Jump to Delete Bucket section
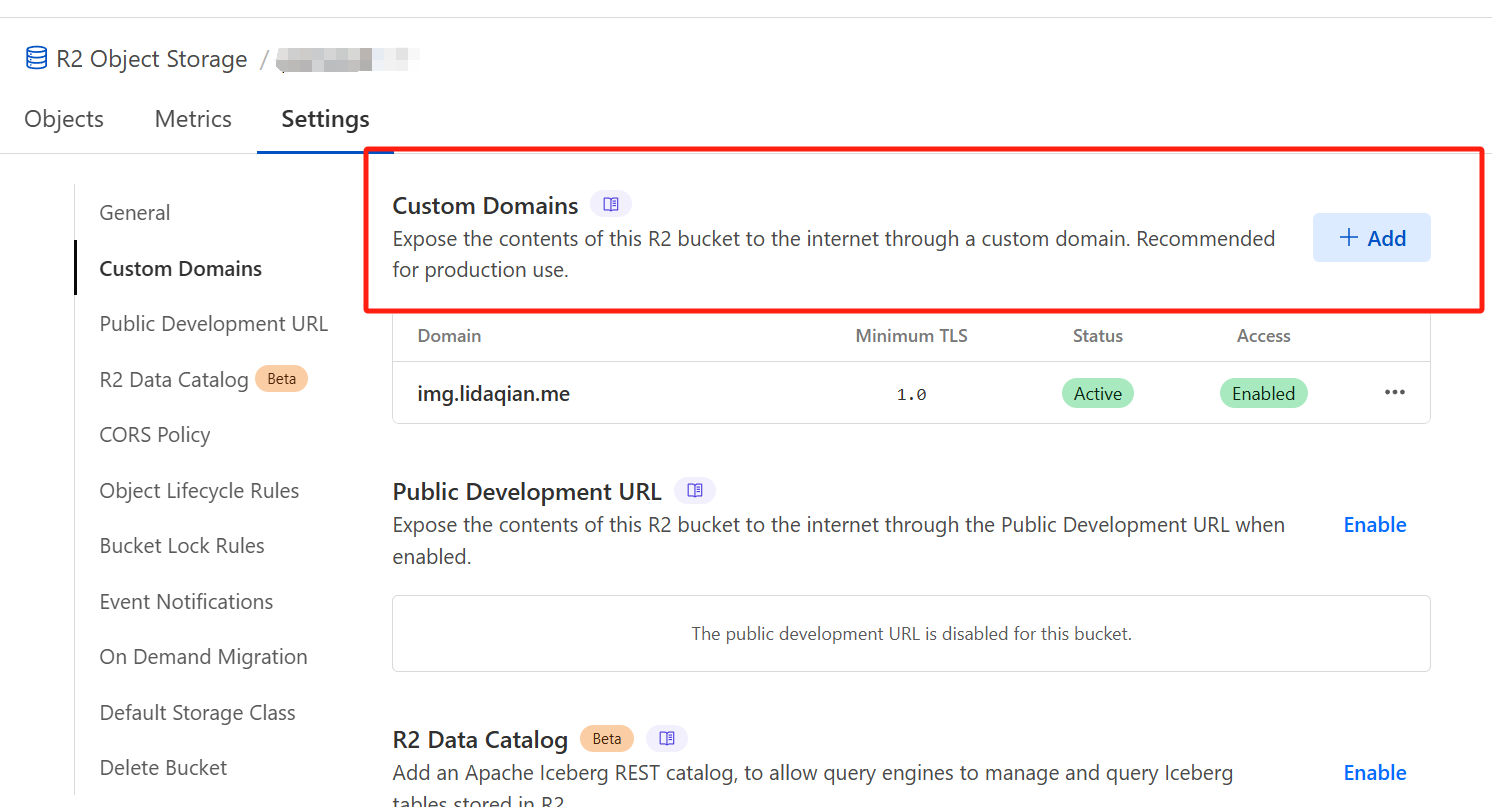This screenshot has height=807, width=1492. (163, 768)
